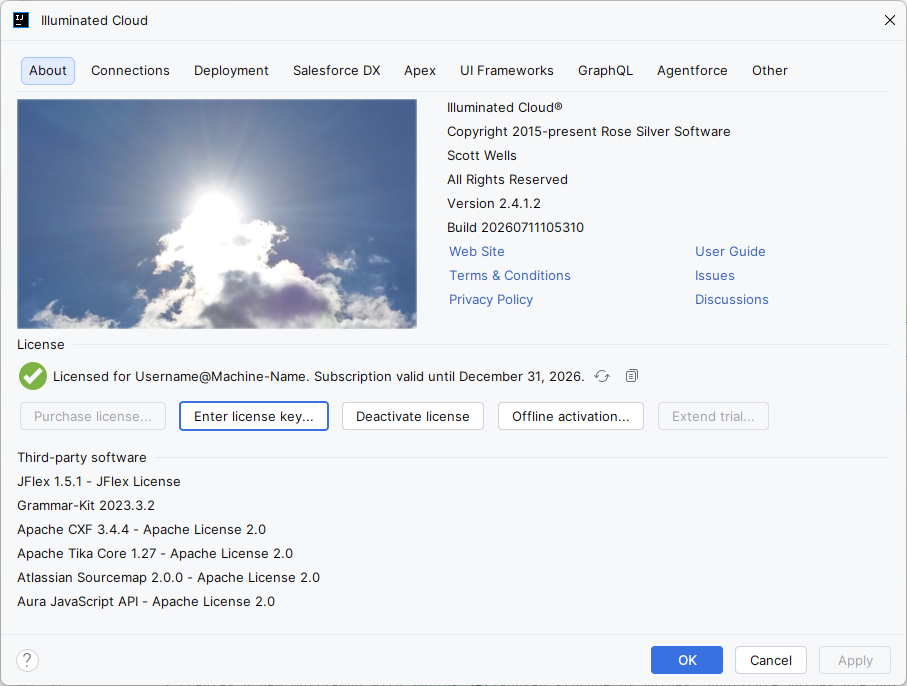Open the User Guide link

point(730,252)
